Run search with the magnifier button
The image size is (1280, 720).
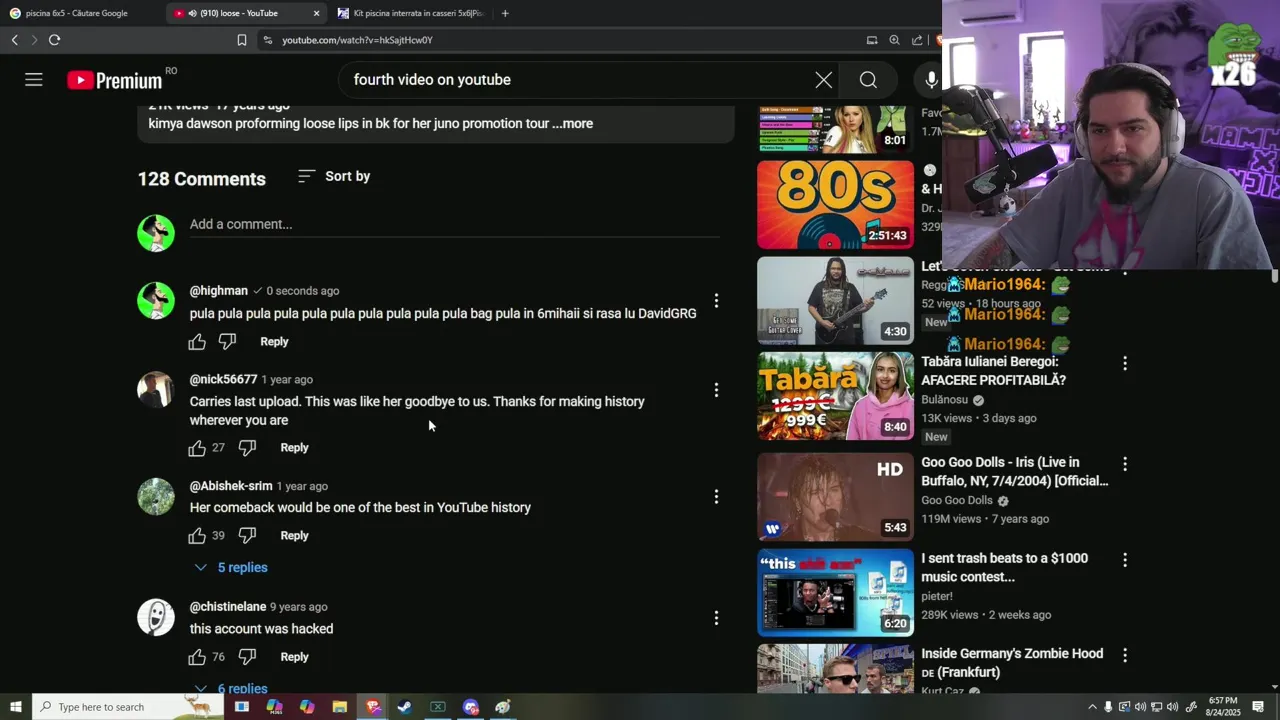click(868, 80)
